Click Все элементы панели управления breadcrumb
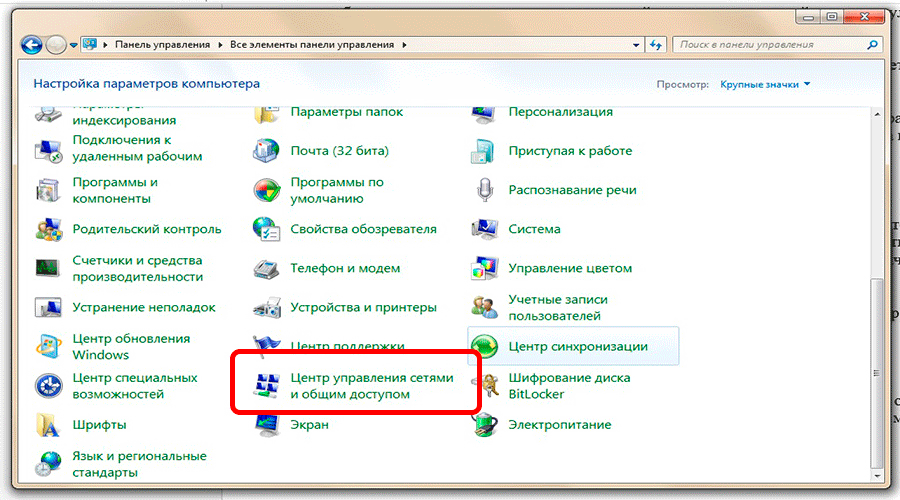This screenshot has width=900, height=500. (x=312, y=45)
